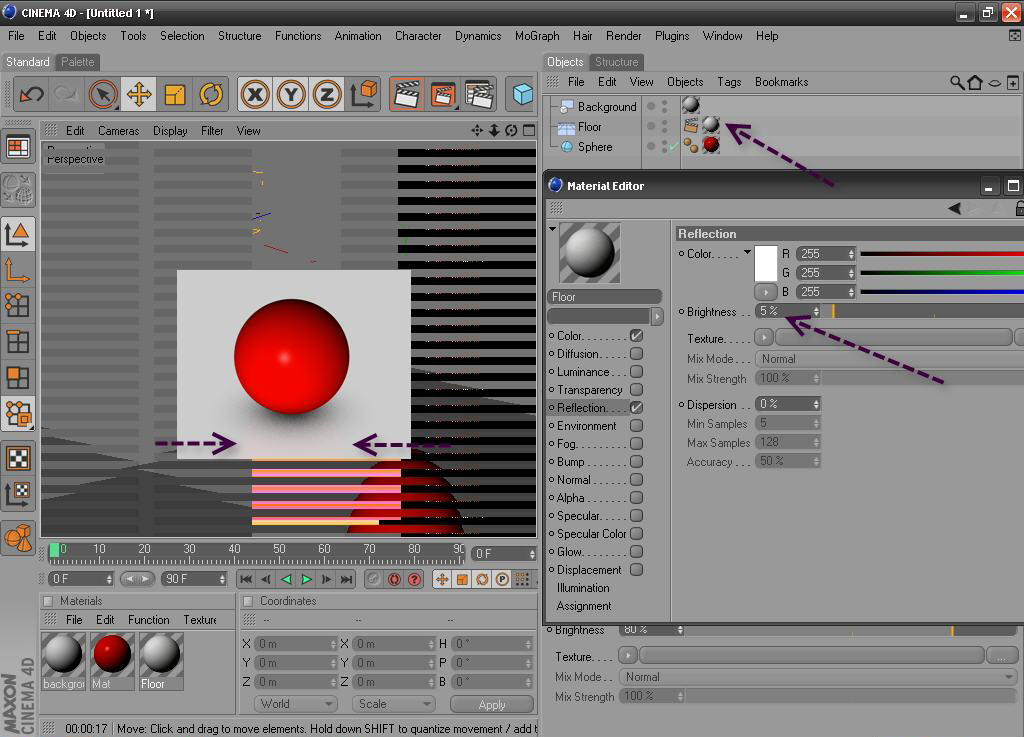Activate the Rotate tool
The width and height of the screenshot is (1024, 737).
[x=211, y=95]
